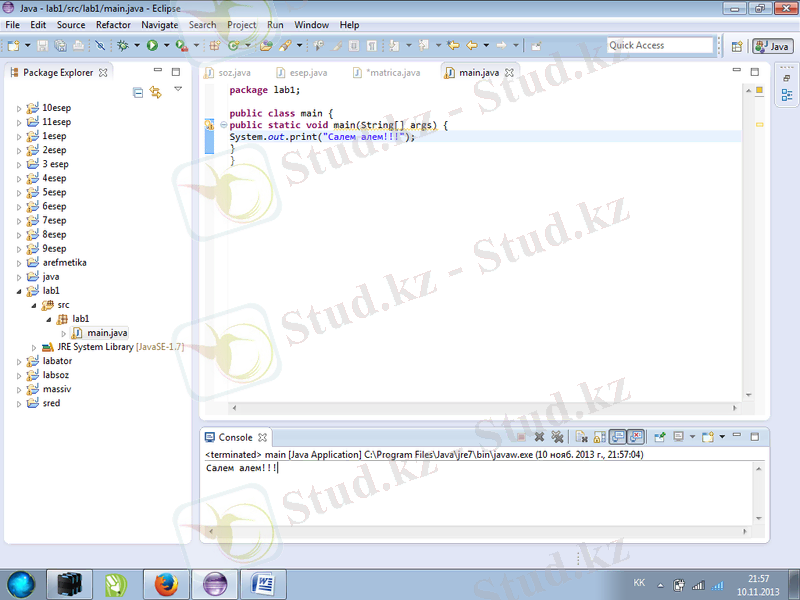Collapse the src folder node

(x=34, y=305)
